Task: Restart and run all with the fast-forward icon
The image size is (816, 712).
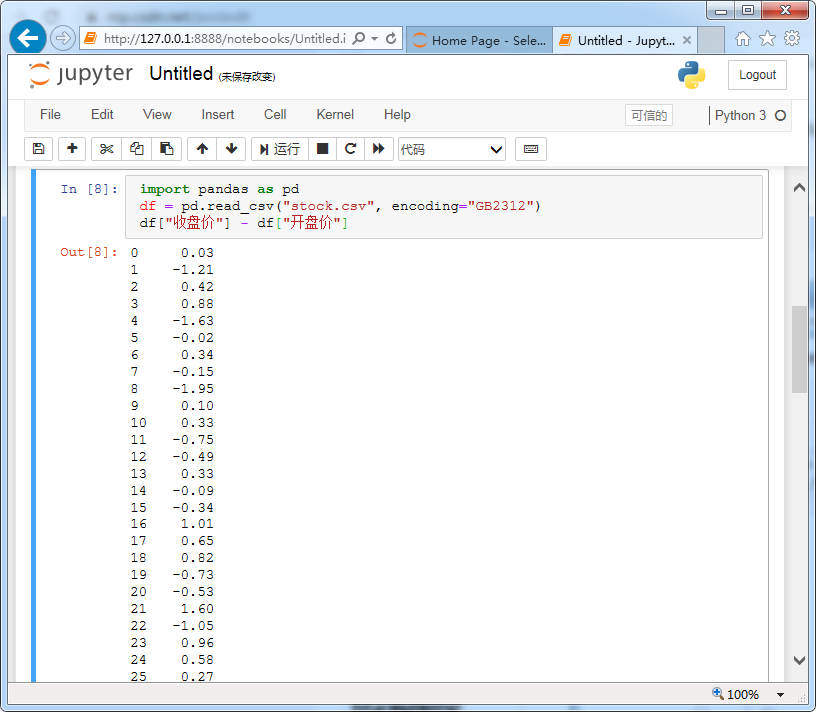Action: (379, 149)
